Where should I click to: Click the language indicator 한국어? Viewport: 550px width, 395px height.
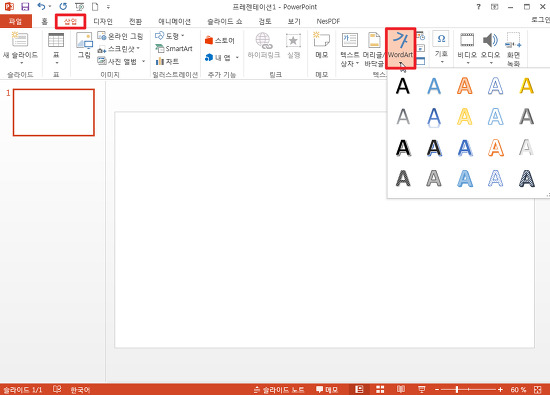[80, 390]
